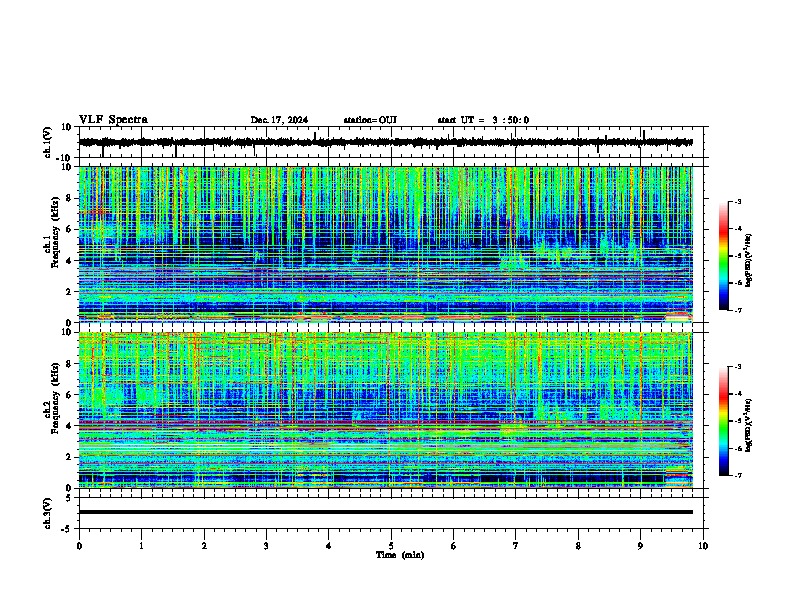Viewport: 792px width, 612px height.
Task: Click inside the ch.1 spectrogram panel
Action: tap(386, 244)
